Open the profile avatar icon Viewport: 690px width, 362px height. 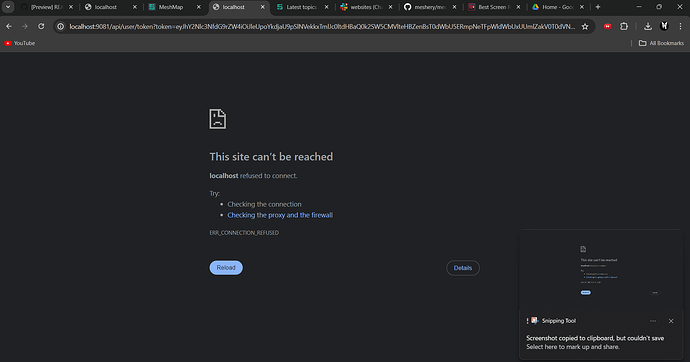click(664, 26)
